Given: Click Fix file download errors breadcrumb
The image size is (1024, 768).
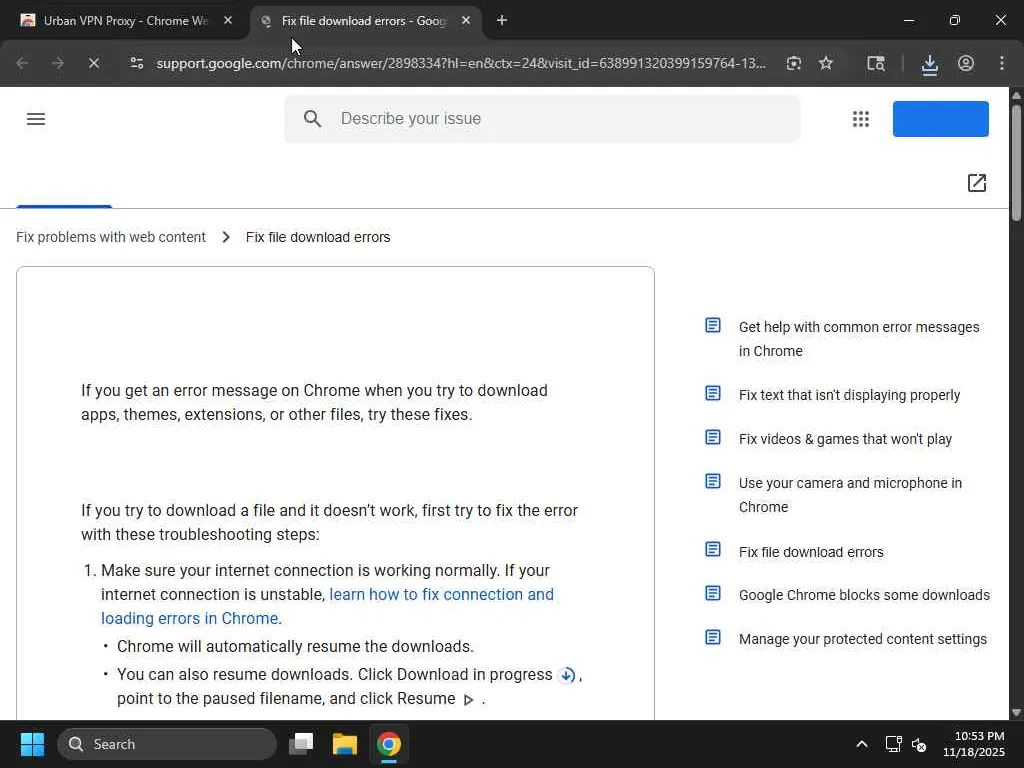Looking at the screenshot, I should click(318, 237).
